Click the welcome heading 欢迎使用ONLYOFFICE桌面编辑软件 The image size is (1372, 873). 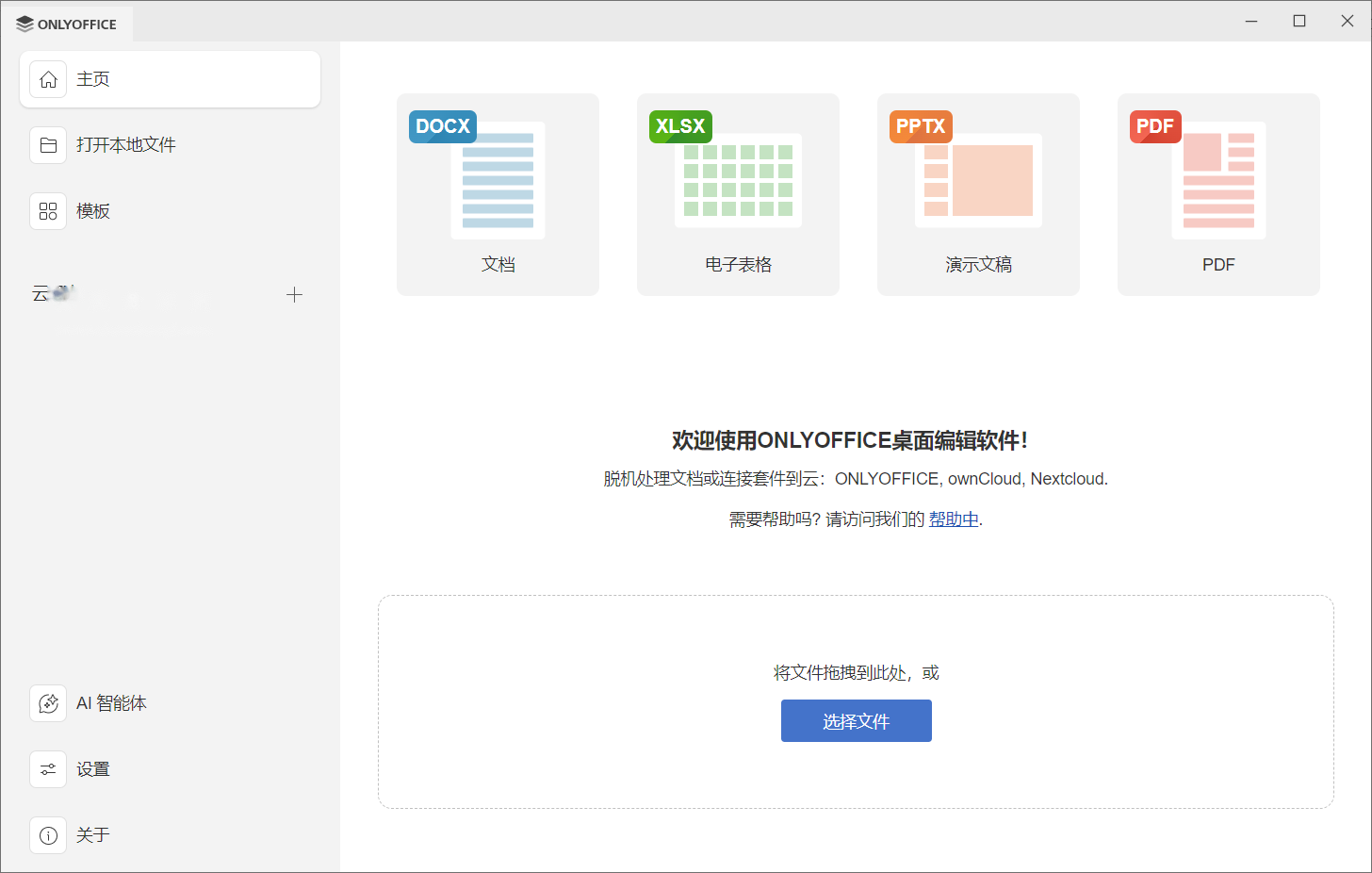click(849, 440)
